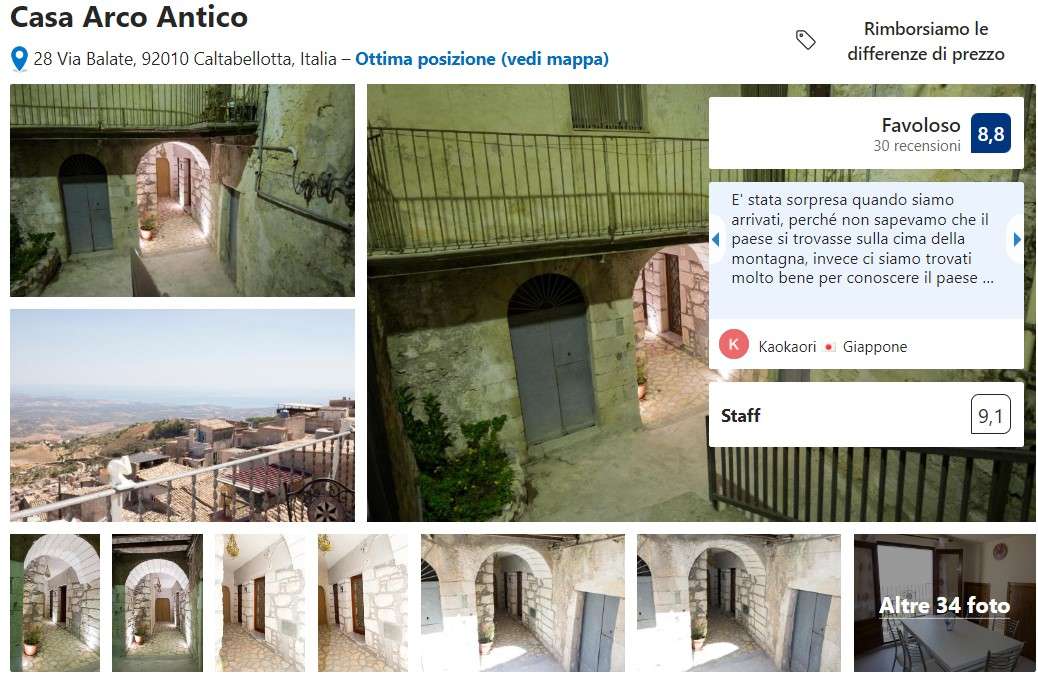Click the 8,8 rating score badge
This screenshot has height=676, width=1038.
click(990, 134)
